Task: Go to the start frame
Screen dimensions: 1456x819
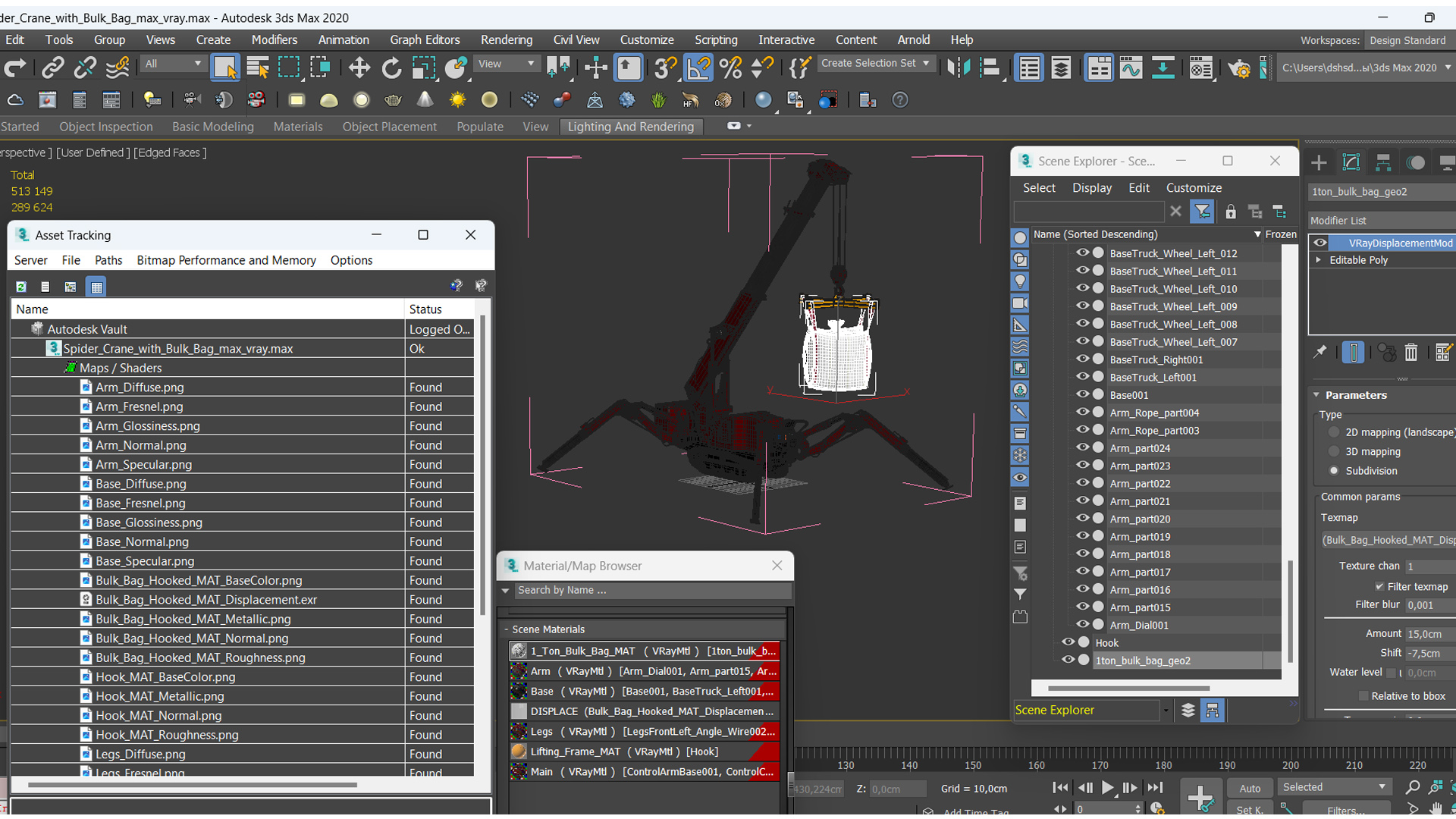Action: 1061,788
